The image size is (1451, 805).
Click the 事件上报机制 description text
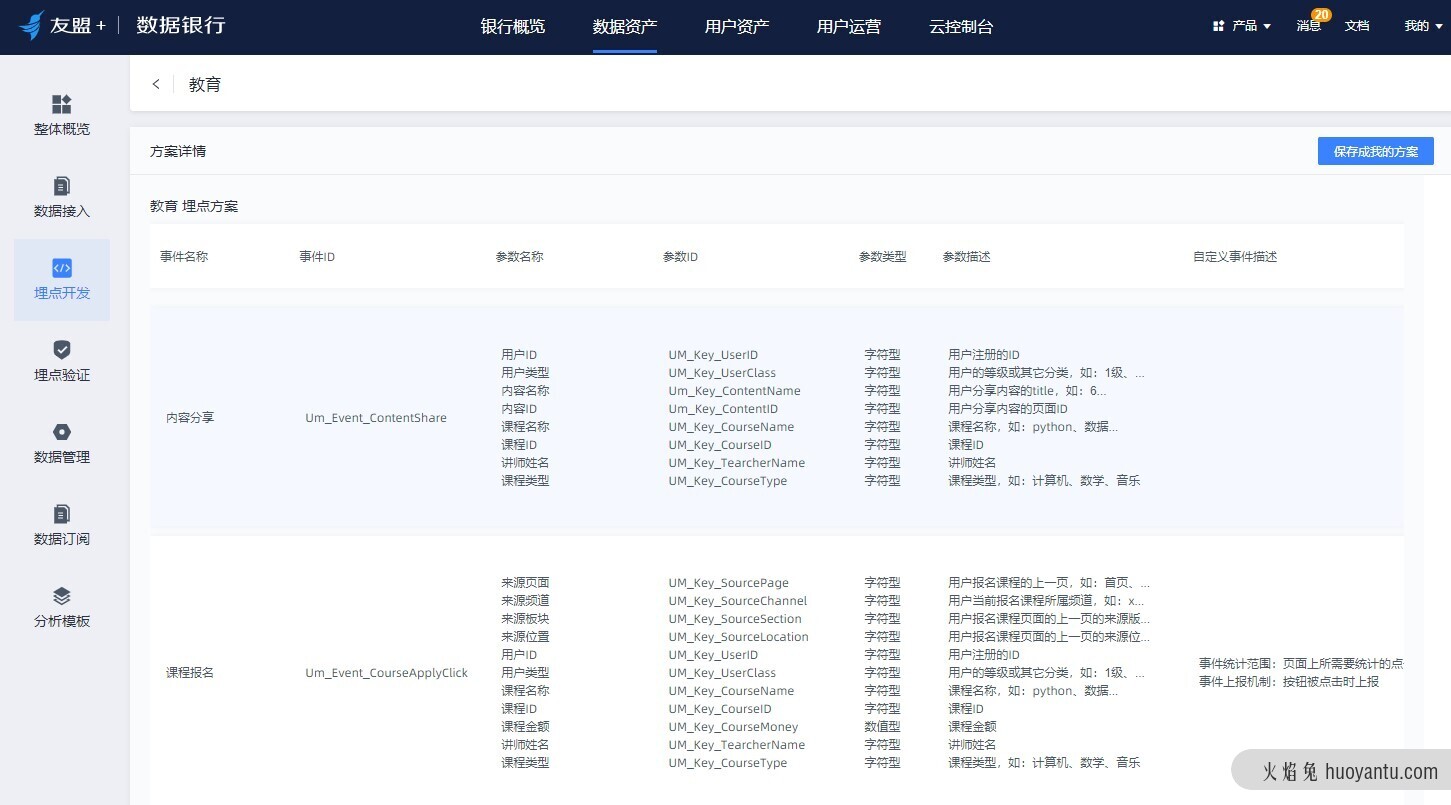coord(1289,682)
